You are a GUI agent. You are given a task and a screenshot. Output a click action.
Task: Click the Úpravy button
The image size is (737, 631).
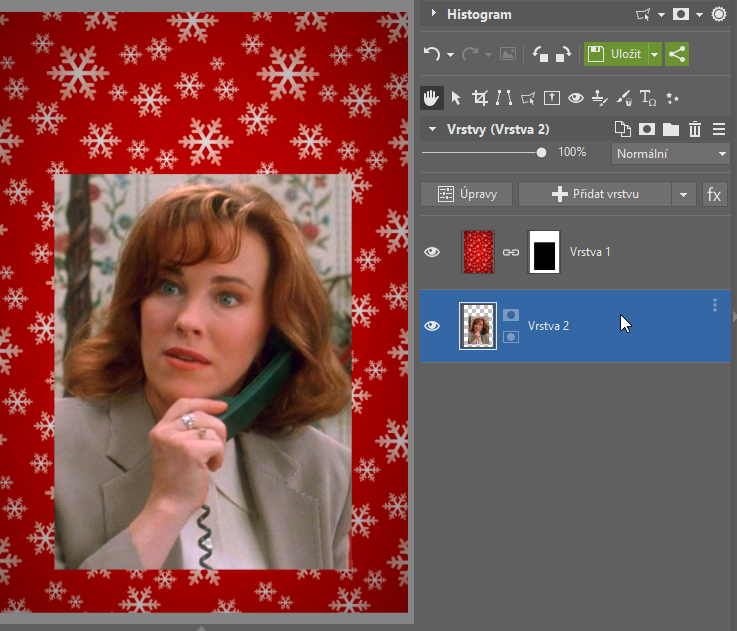(466, 194)
